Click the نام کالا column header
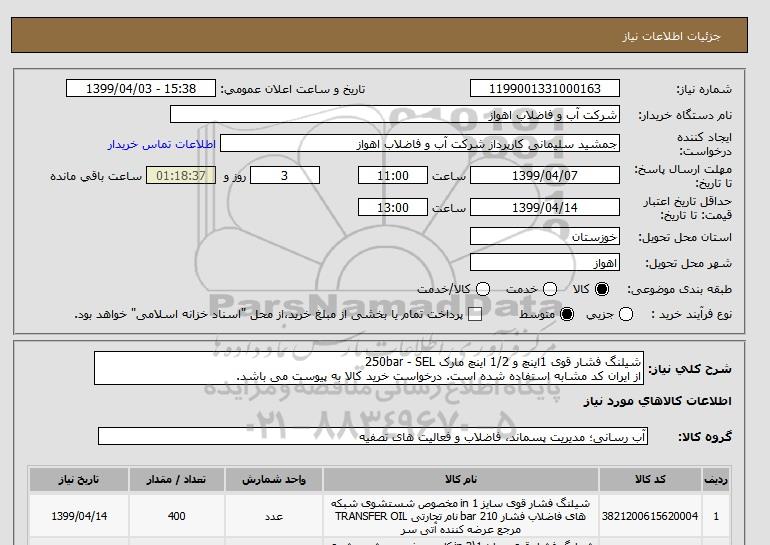Image resolution: width=770 pixels, height=545 pixels. tap(461, 480)
